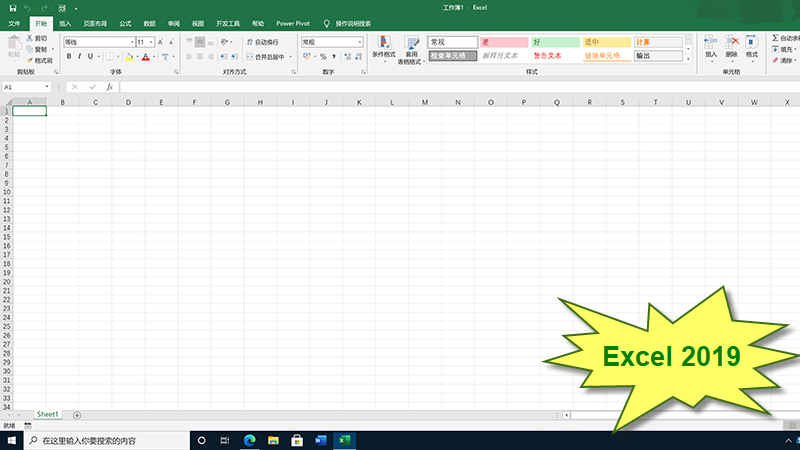
Task: Select the Sheet1 tab
Action: point(47,415)
